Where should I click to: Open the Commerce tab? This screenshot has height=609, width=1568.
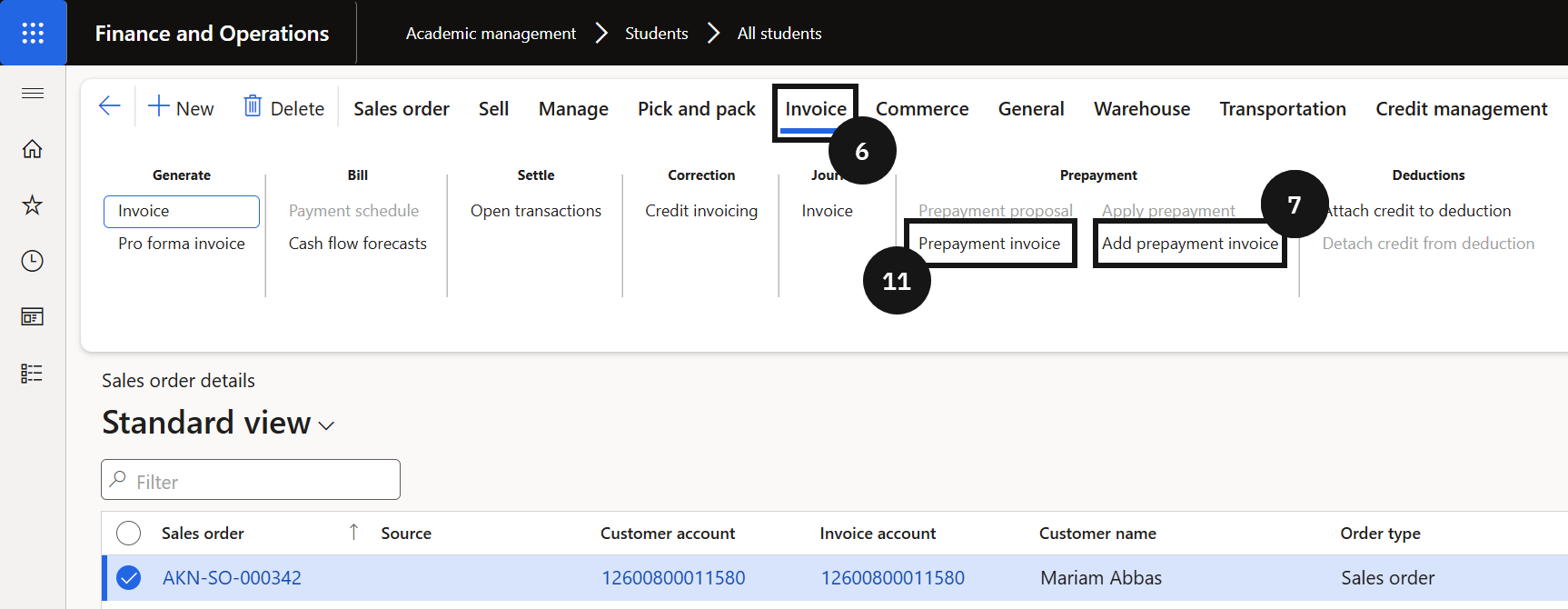922,109
